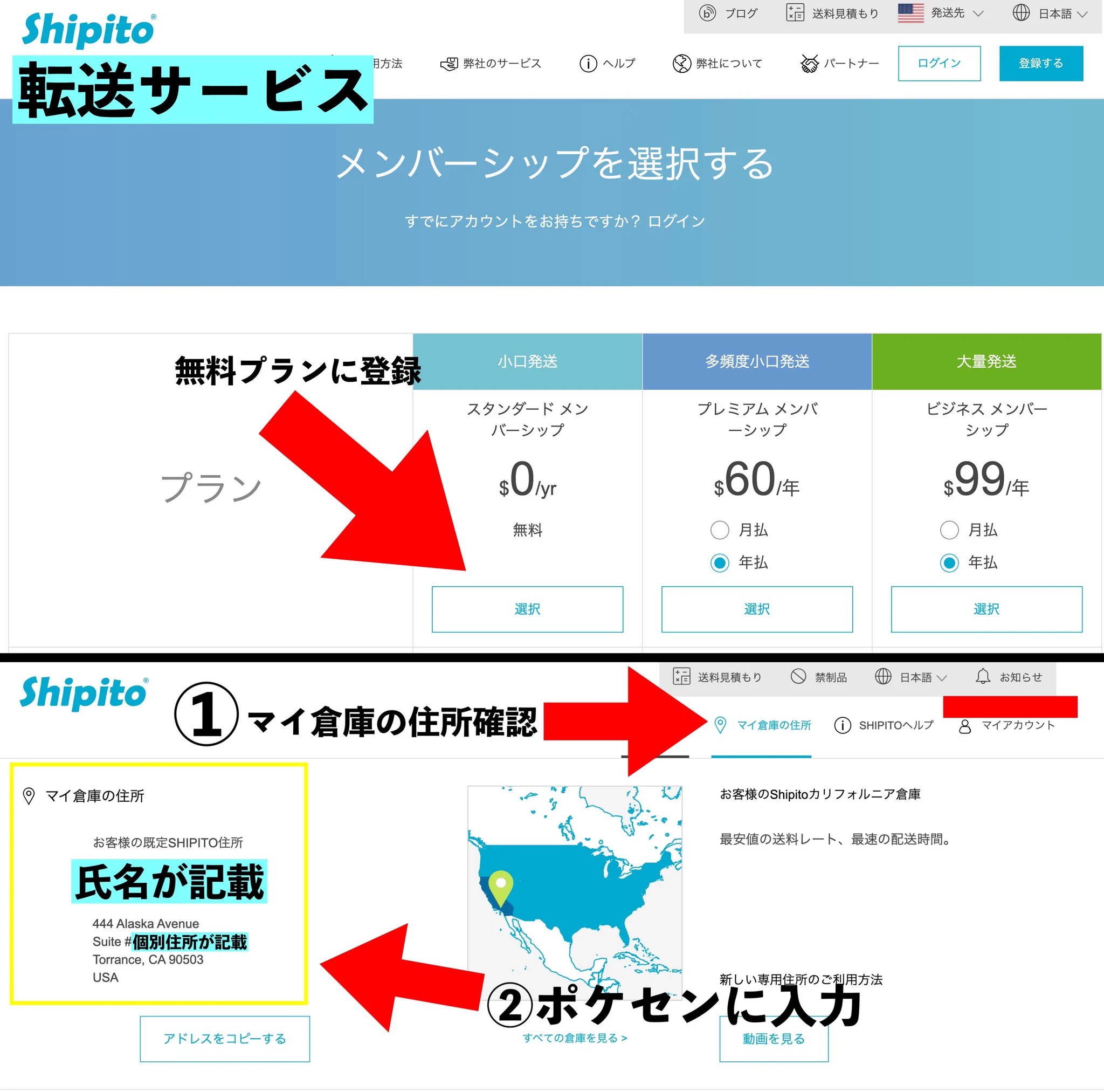The width and height of the screenshot is (1104, 1092).
Task: Select 月払 for プレミアム メンバーシップ
Action: point(720,530)
